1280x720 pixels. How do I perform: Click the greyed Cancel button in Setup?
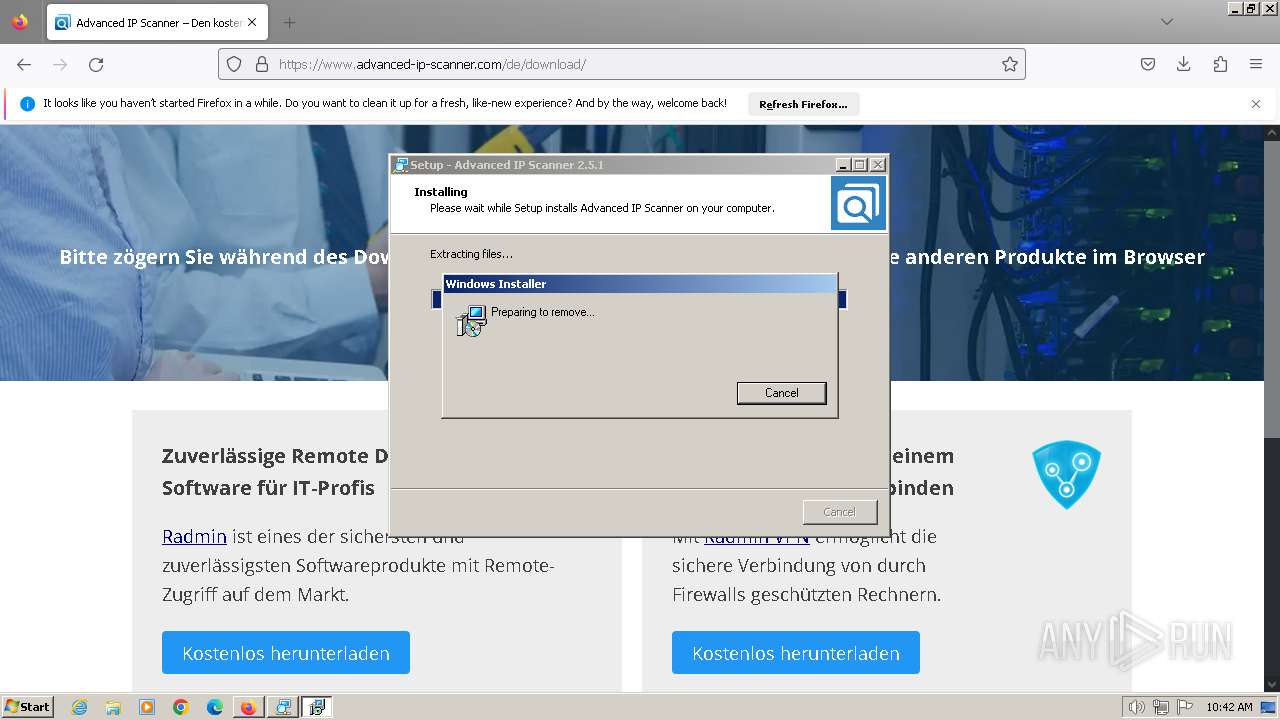tap(839, 512)
